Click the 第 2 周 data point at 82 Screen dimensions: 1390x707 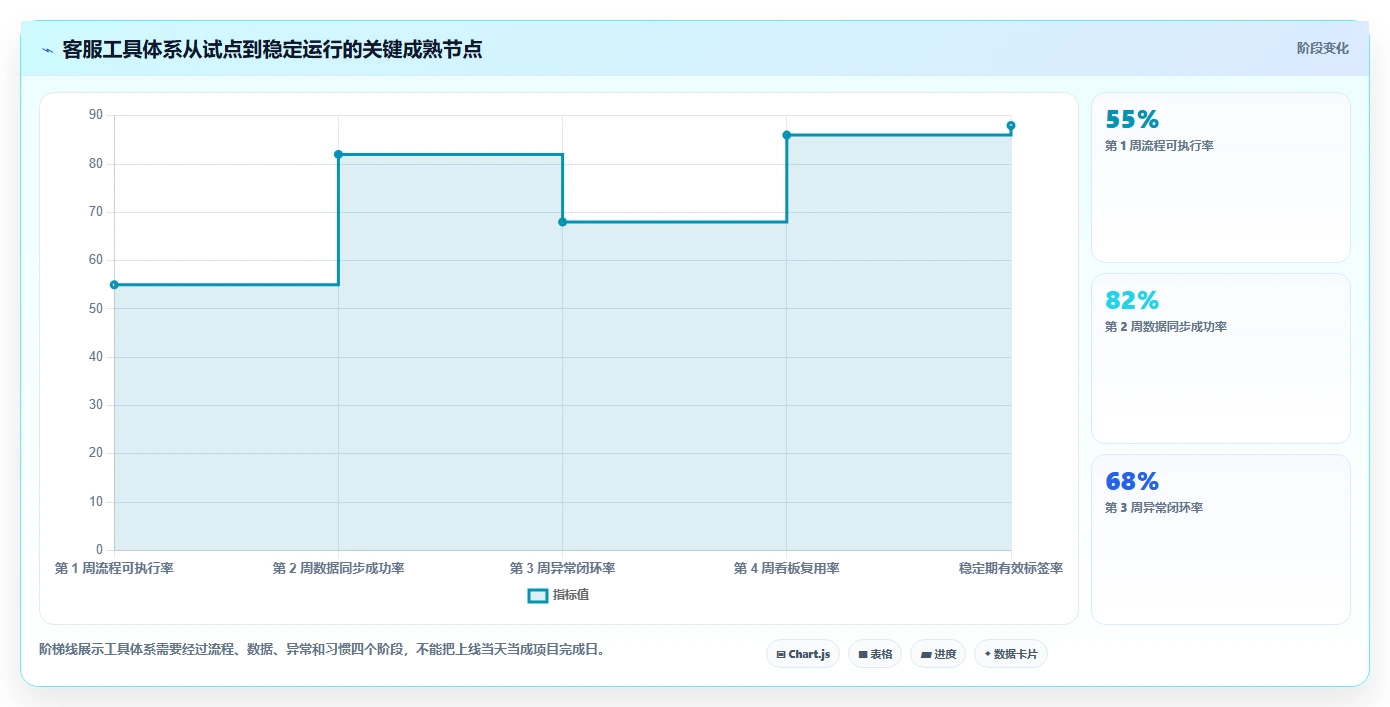coord(338,154)
